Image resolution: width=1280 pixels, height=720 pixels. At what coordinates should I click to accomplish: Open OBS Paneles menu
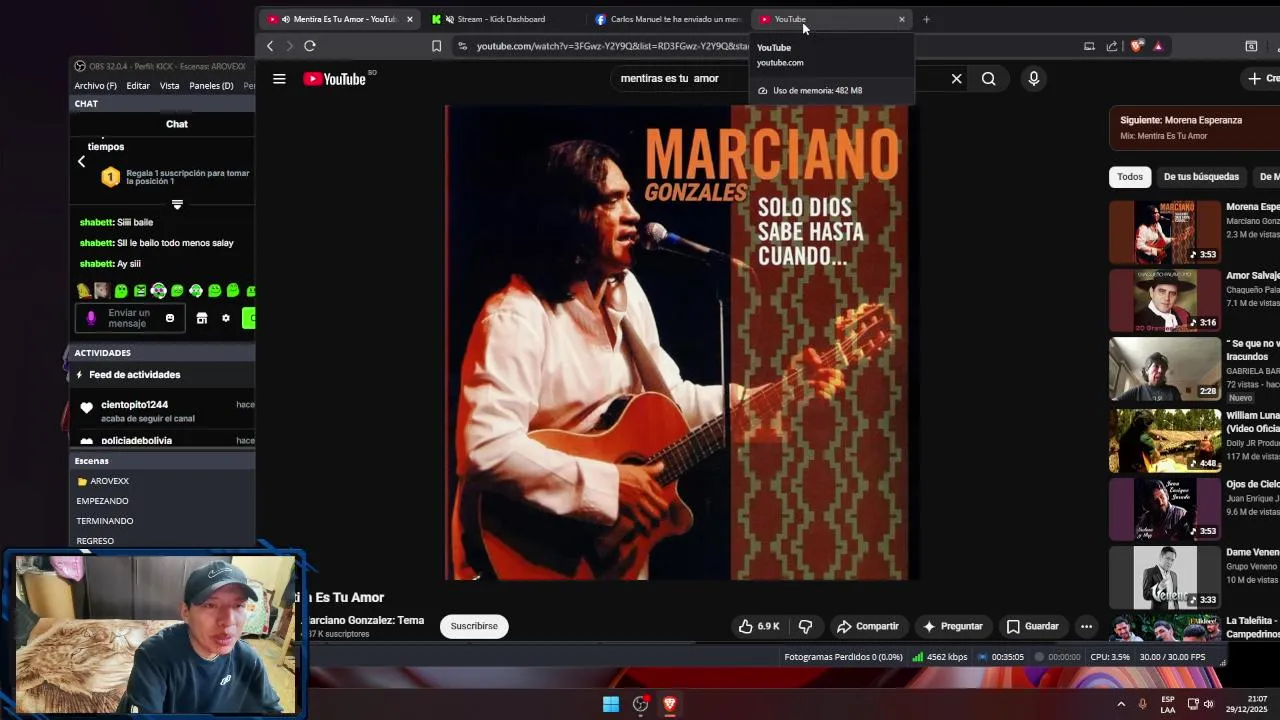tap(211, 86)
